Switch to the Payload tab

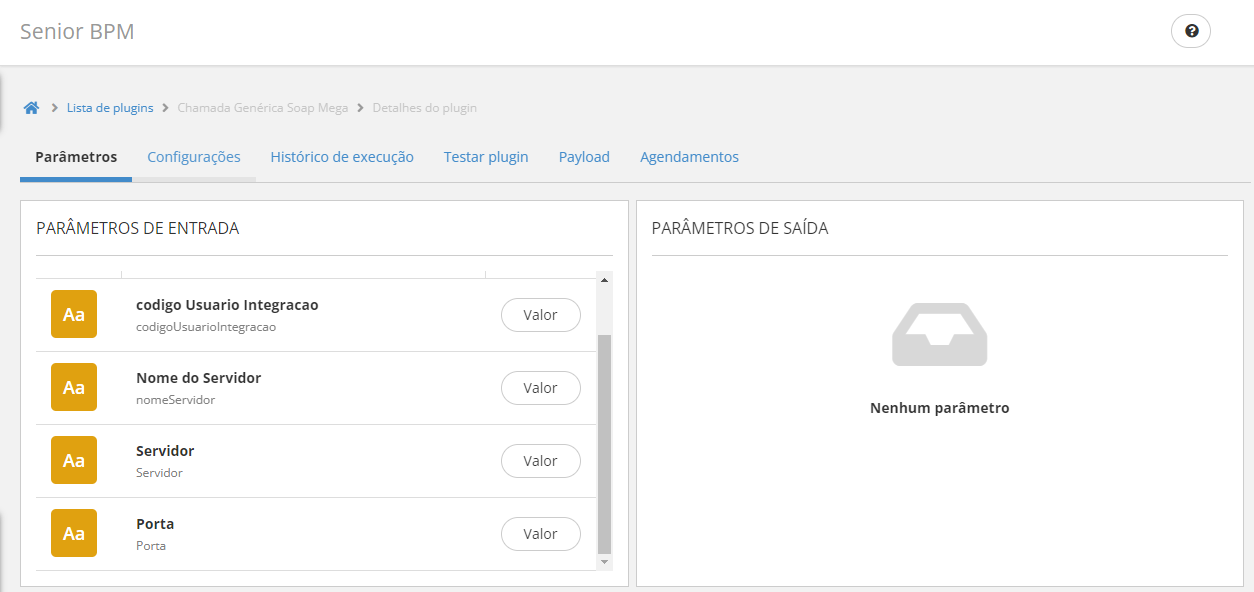point(584,157)
